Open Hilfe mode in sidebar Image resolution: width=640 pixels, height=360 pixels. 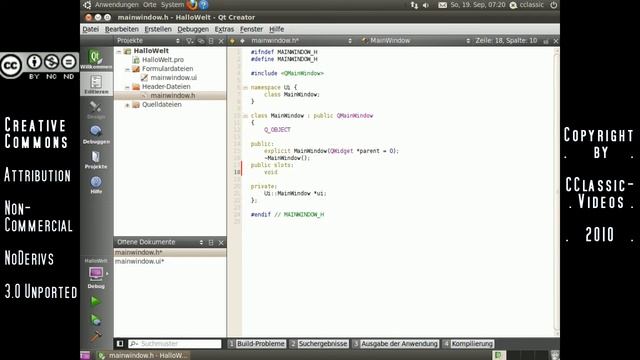[96, 184]
